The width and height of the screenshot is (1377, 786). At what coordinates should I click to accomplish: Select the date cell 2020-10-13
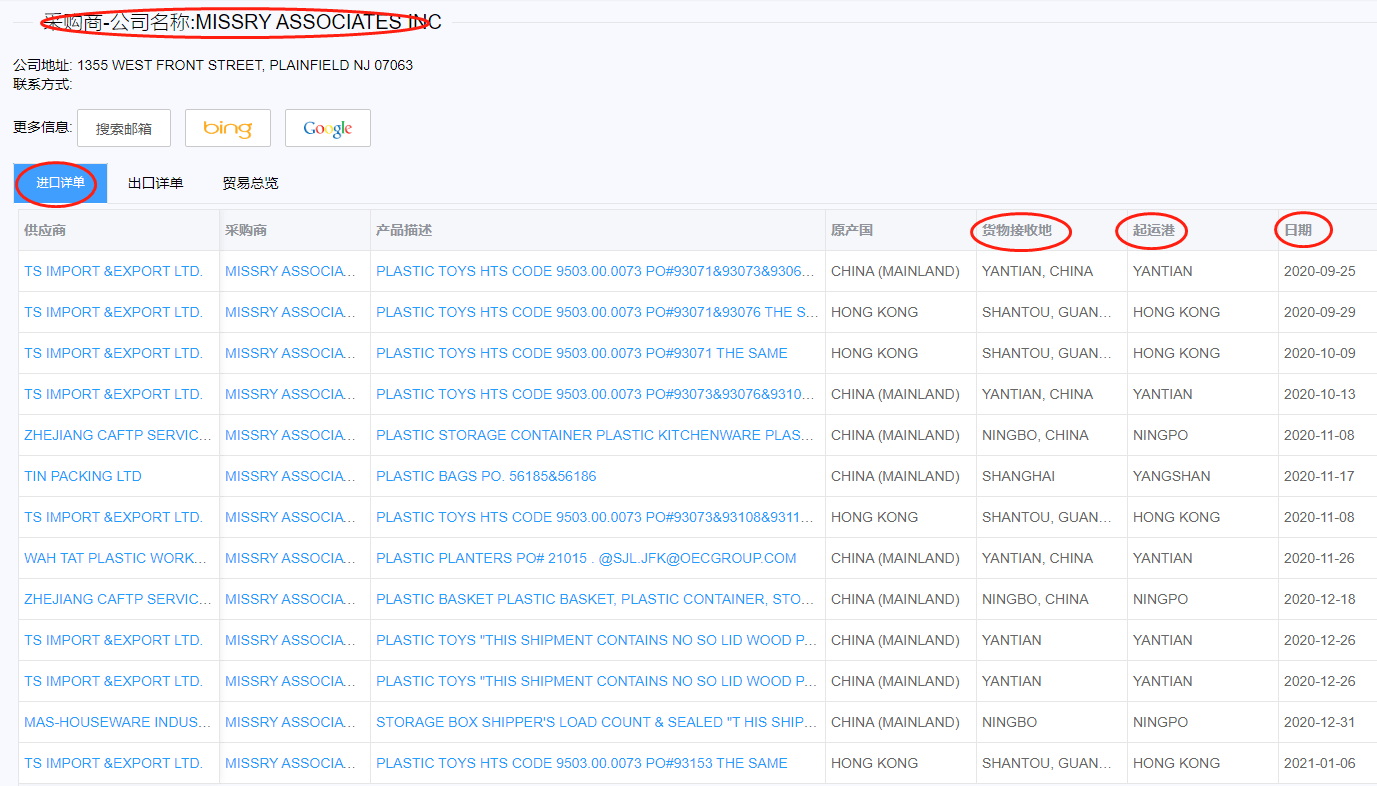point(1320,394)
